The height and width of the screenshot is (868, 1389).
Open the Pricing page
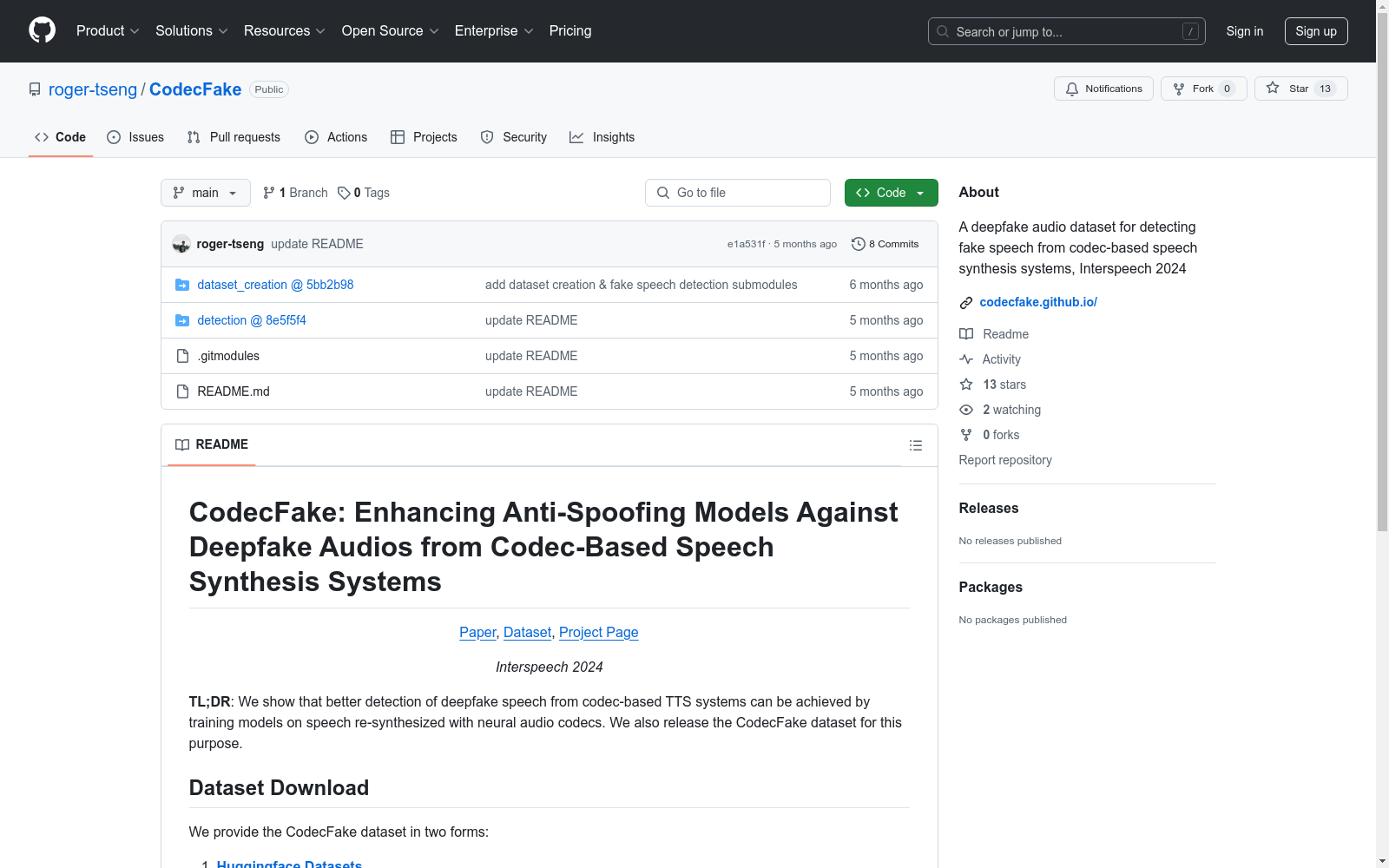click(x=570, y=30)
